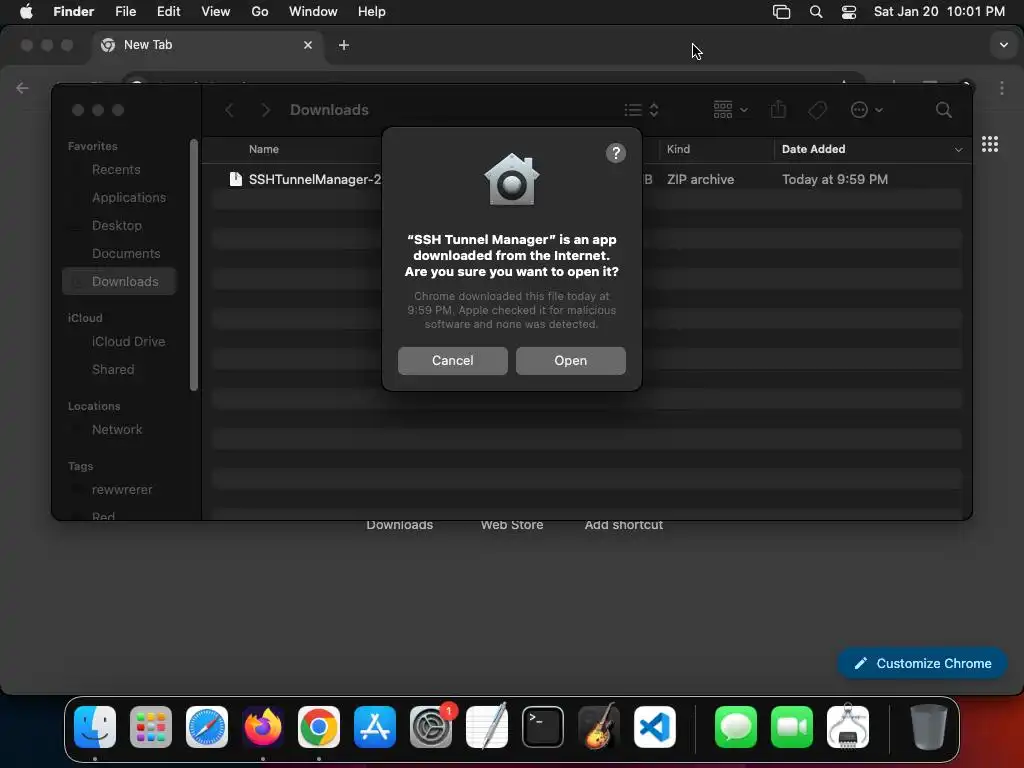Screen dimensions: 1024x768
Task: Select Desktop in Finder sidebar
Action: click(117, 225)
